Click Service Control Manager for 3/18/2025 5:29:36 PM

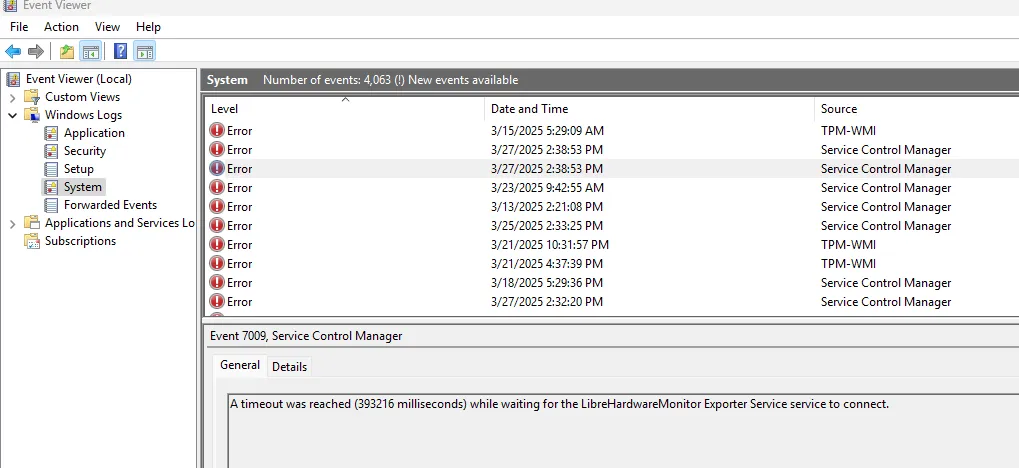tap(886, 283)
